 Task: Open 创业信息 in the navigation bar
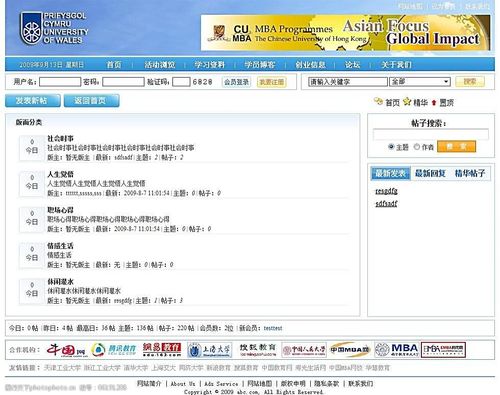point(310,65)
